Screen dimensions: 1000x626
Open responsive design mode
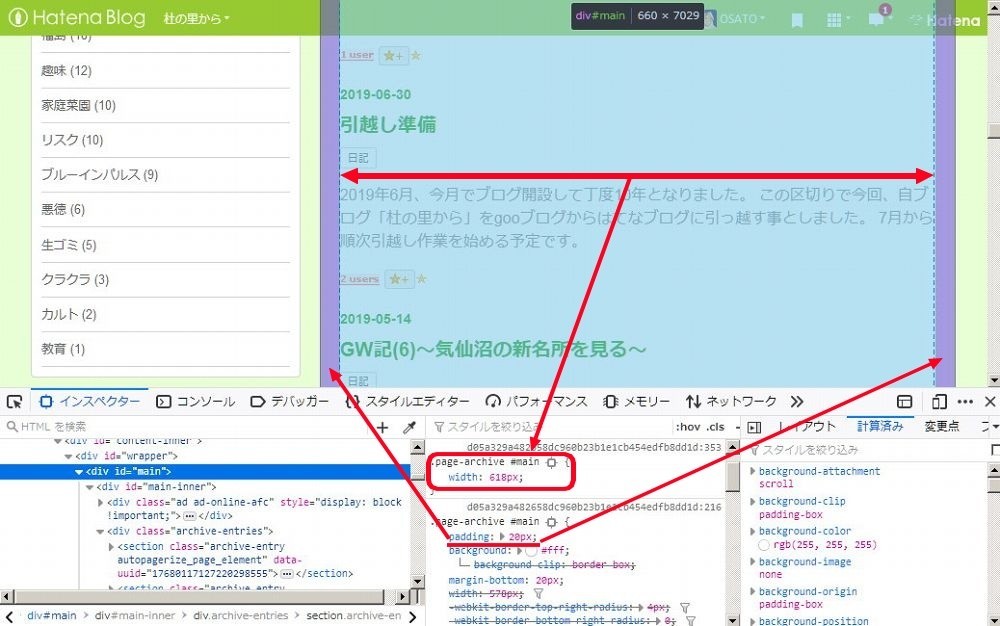pyautogui.click(x=940, y=401)
